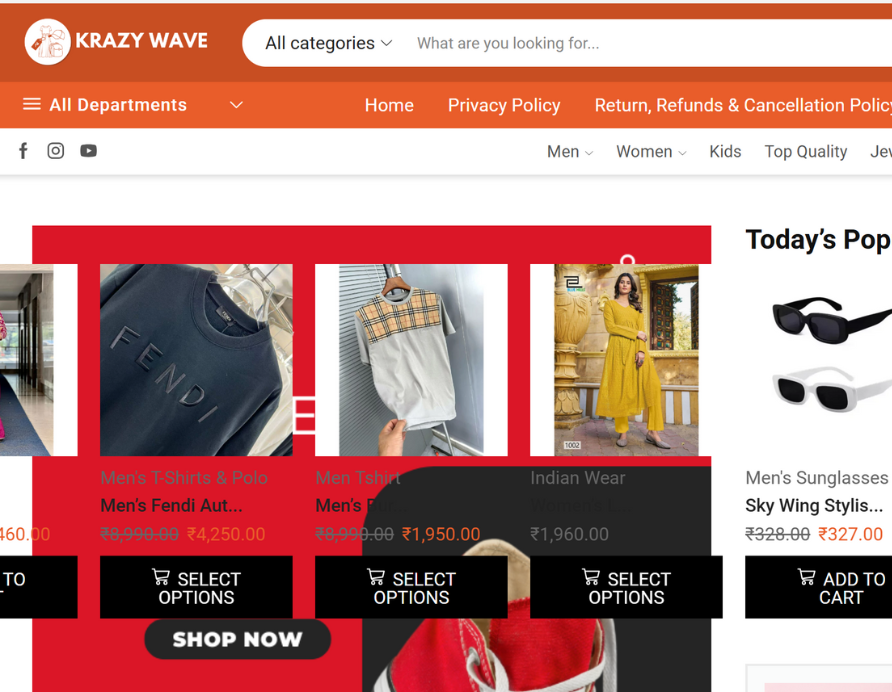892x692 pixels.
Task: Click the All Departments hamburger icon
Action: click(x=32, y=104)
